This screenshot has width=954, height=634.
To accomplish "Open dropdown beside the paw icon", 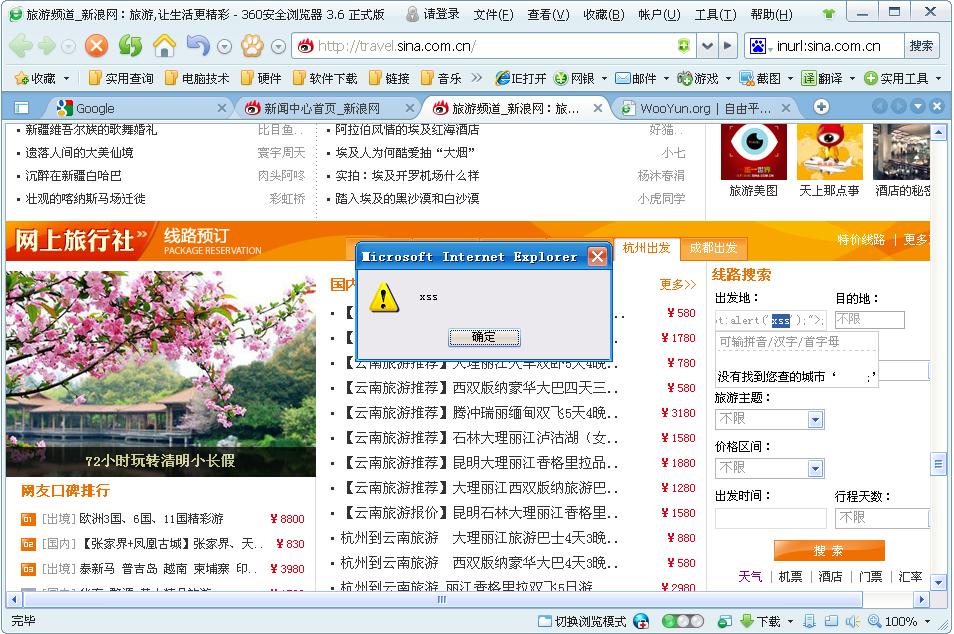I will coord(278,46).
